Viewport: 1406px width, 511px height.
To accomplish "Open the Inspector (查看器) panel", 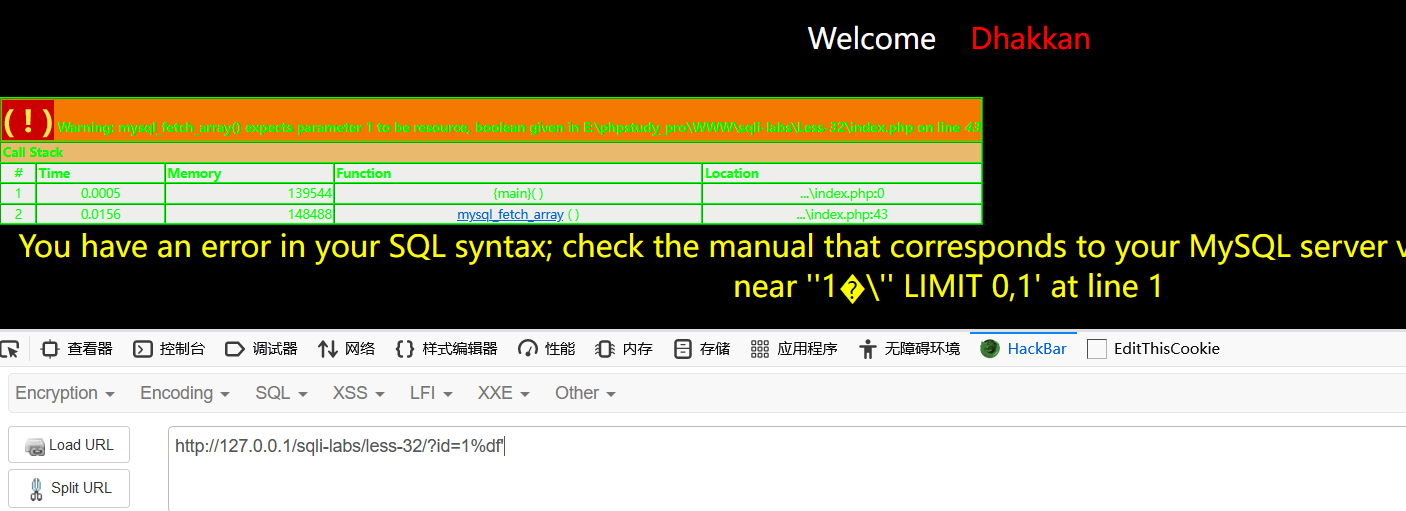I will pyautogui.click(x=77, y=349).
